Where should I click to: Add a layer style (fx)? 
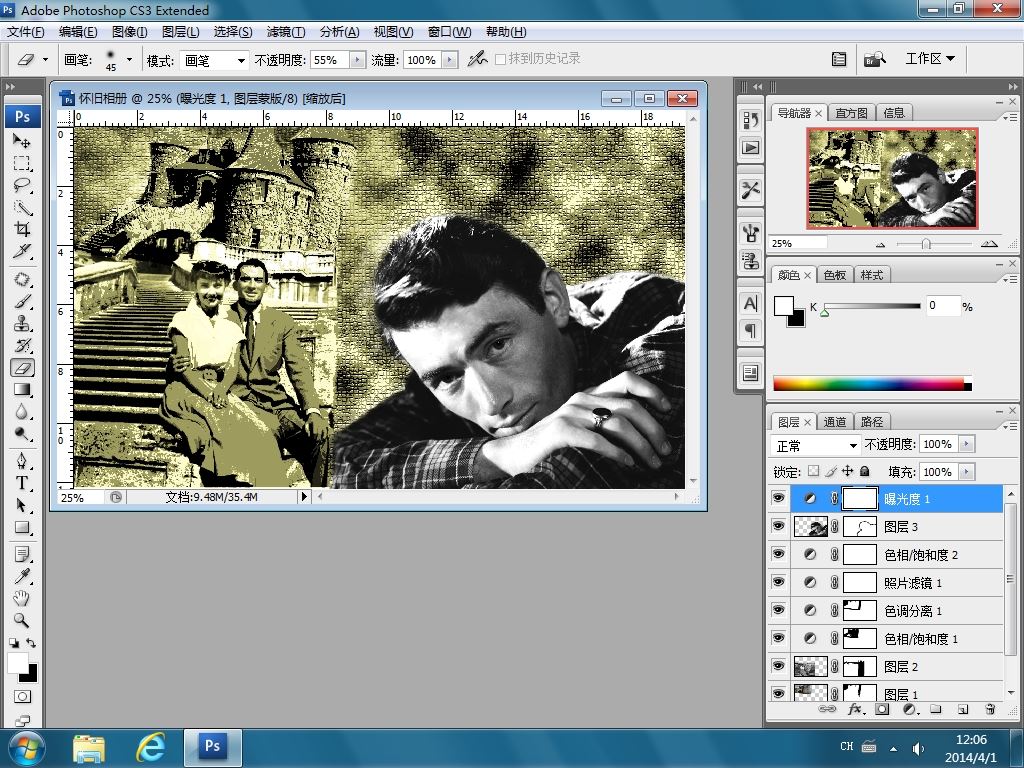click(x=855, y=709)
